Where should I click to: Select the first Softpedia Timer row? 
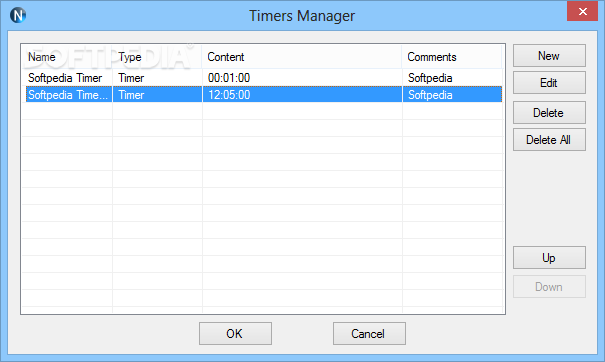point(264,78)
